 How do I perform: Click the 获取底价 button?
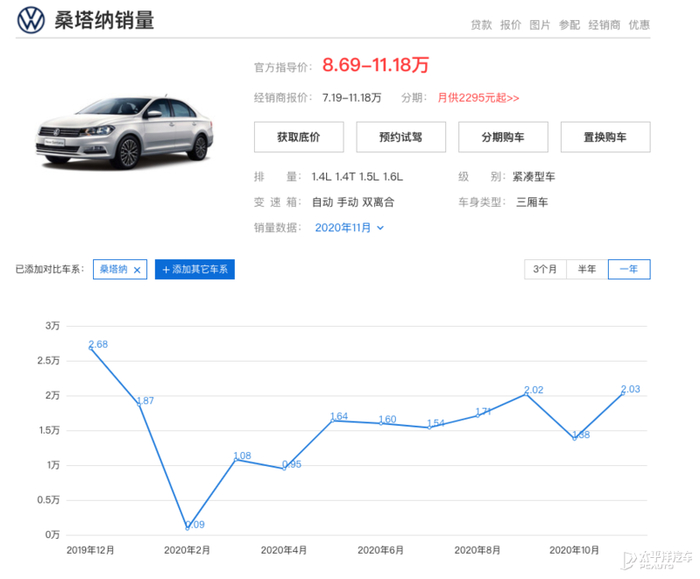(x=298, y=137)
